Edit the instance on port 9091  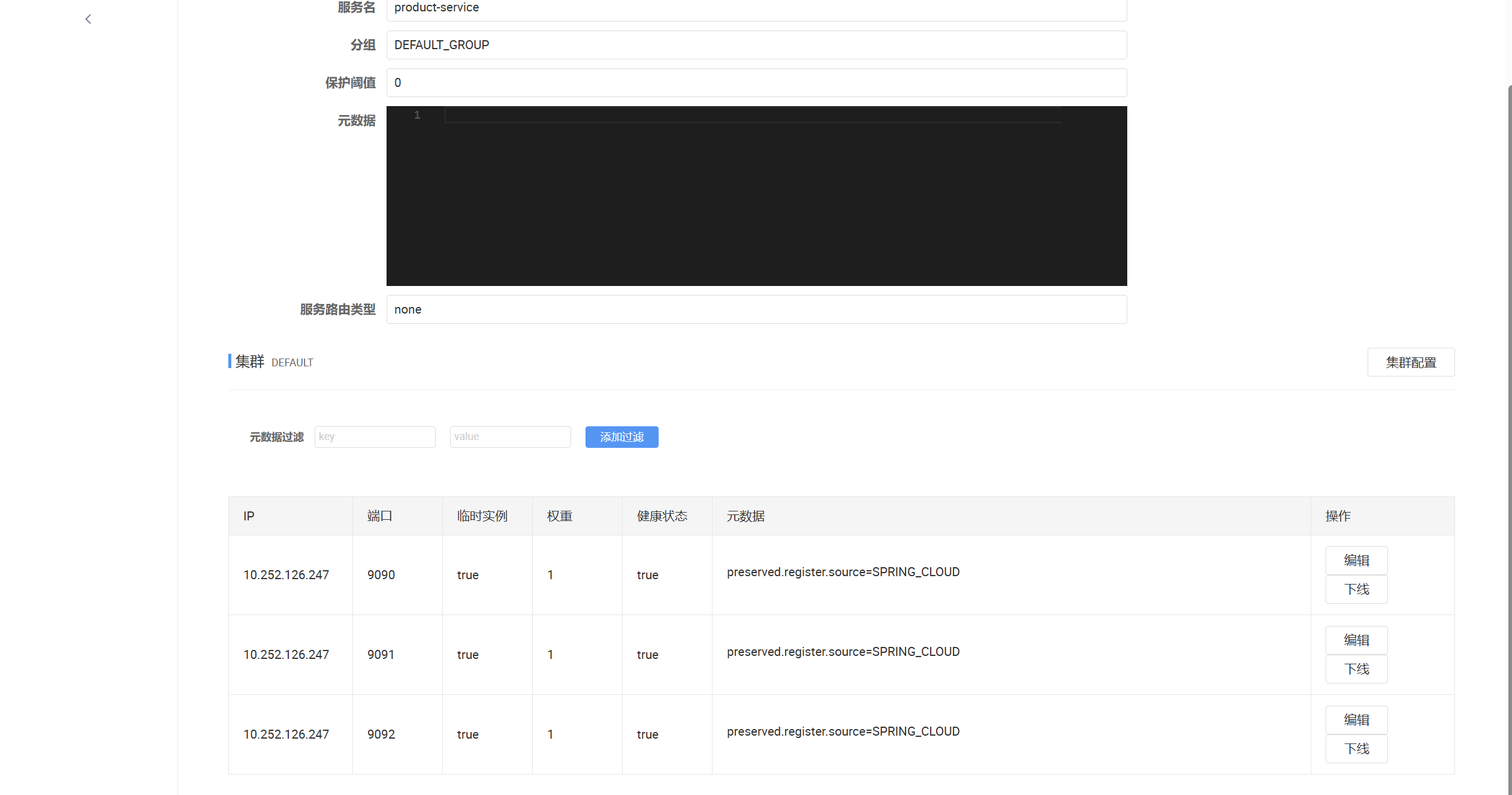pyautogui.click(x=1356, y=640)
